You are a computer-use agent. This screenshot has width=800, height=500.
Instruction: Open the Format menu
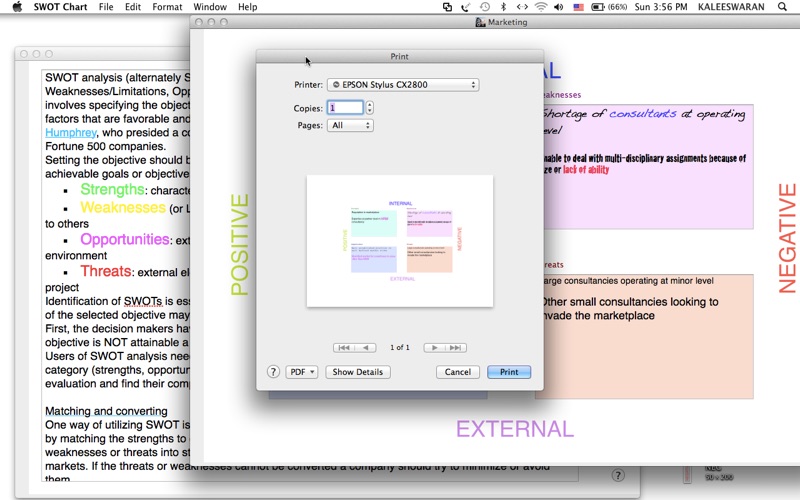point(167,7)
